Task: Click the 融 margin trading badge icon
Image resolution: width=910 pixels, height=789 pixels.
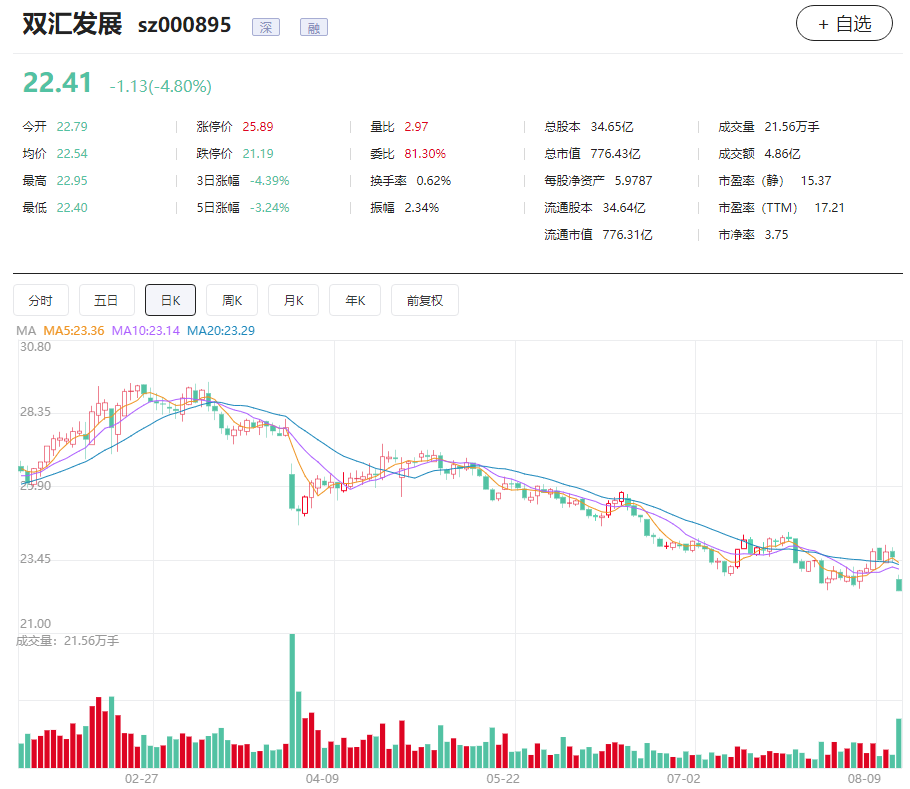Action: point(314,27)
